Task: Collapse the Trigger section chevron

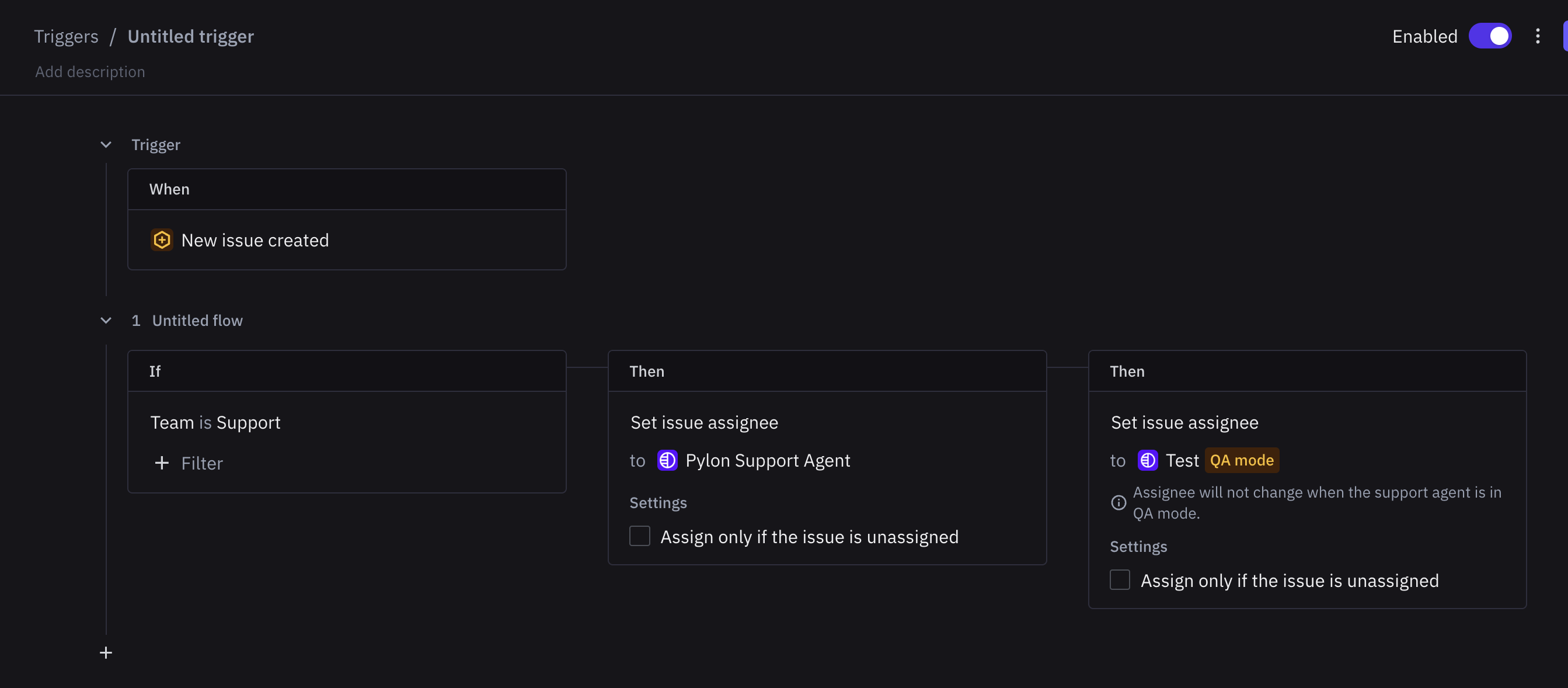Action: [106, 145]
